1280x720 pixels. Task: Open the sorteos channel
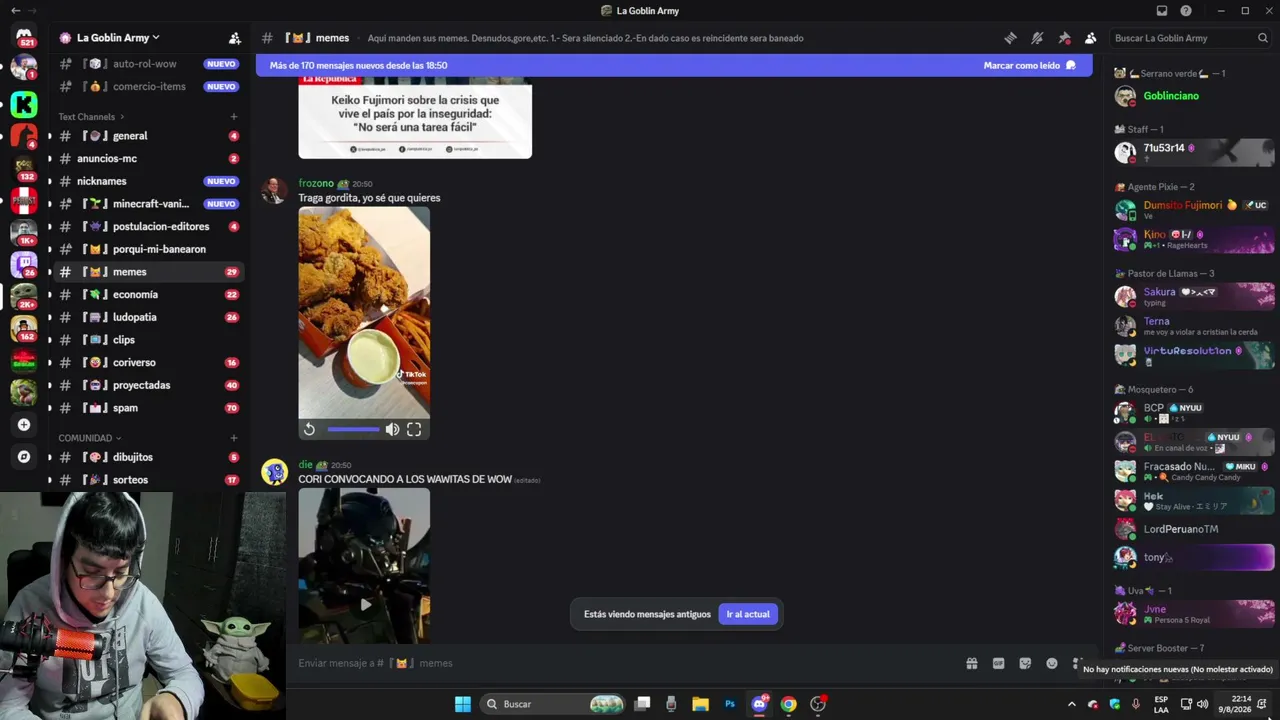click(x=147, y=480)
